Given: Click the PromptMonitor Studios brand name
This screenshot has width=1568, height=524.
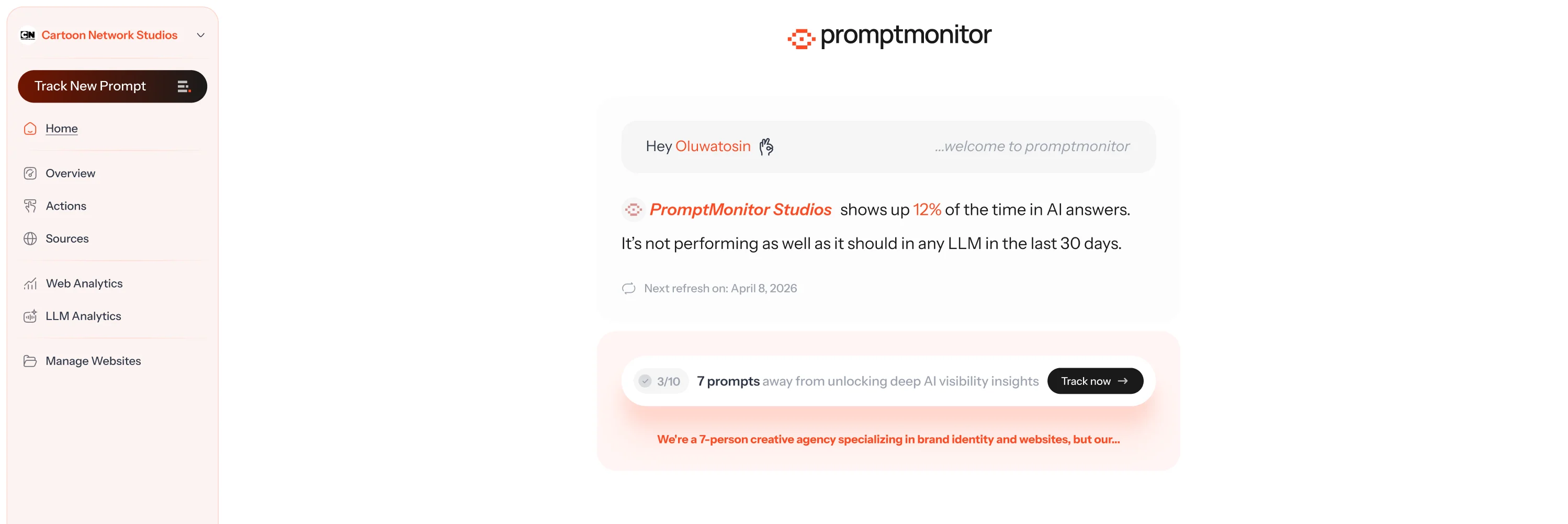Looking at the screenshot, I should 740,210.
